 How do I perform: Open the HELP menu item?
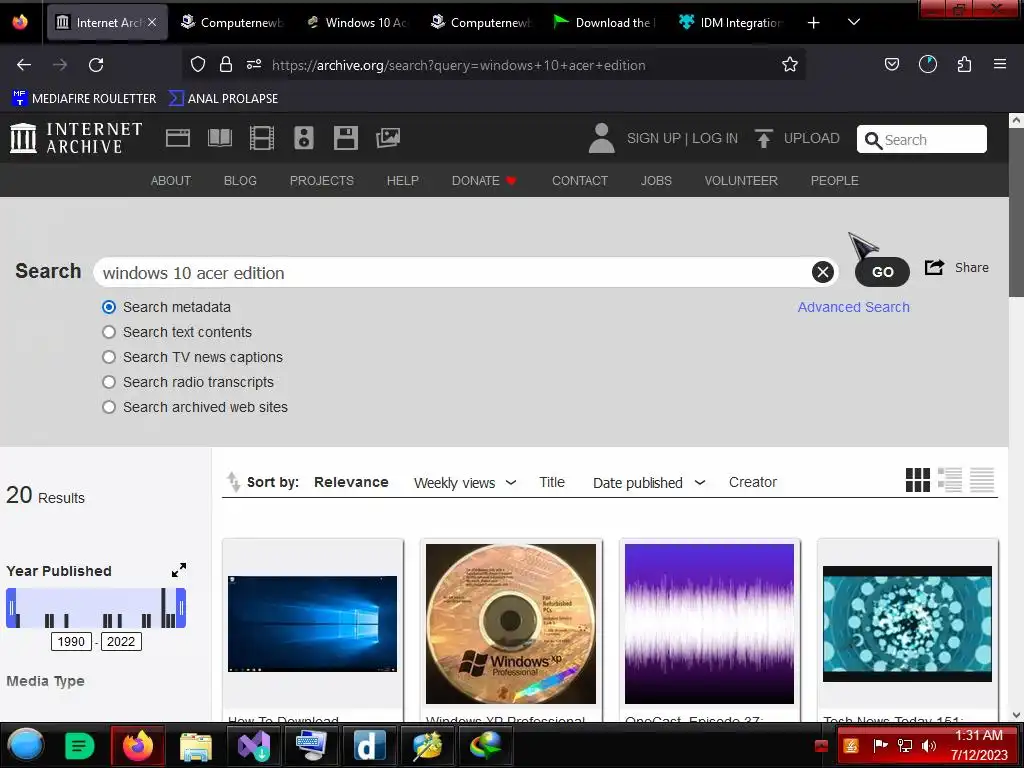tap(402, 180)
